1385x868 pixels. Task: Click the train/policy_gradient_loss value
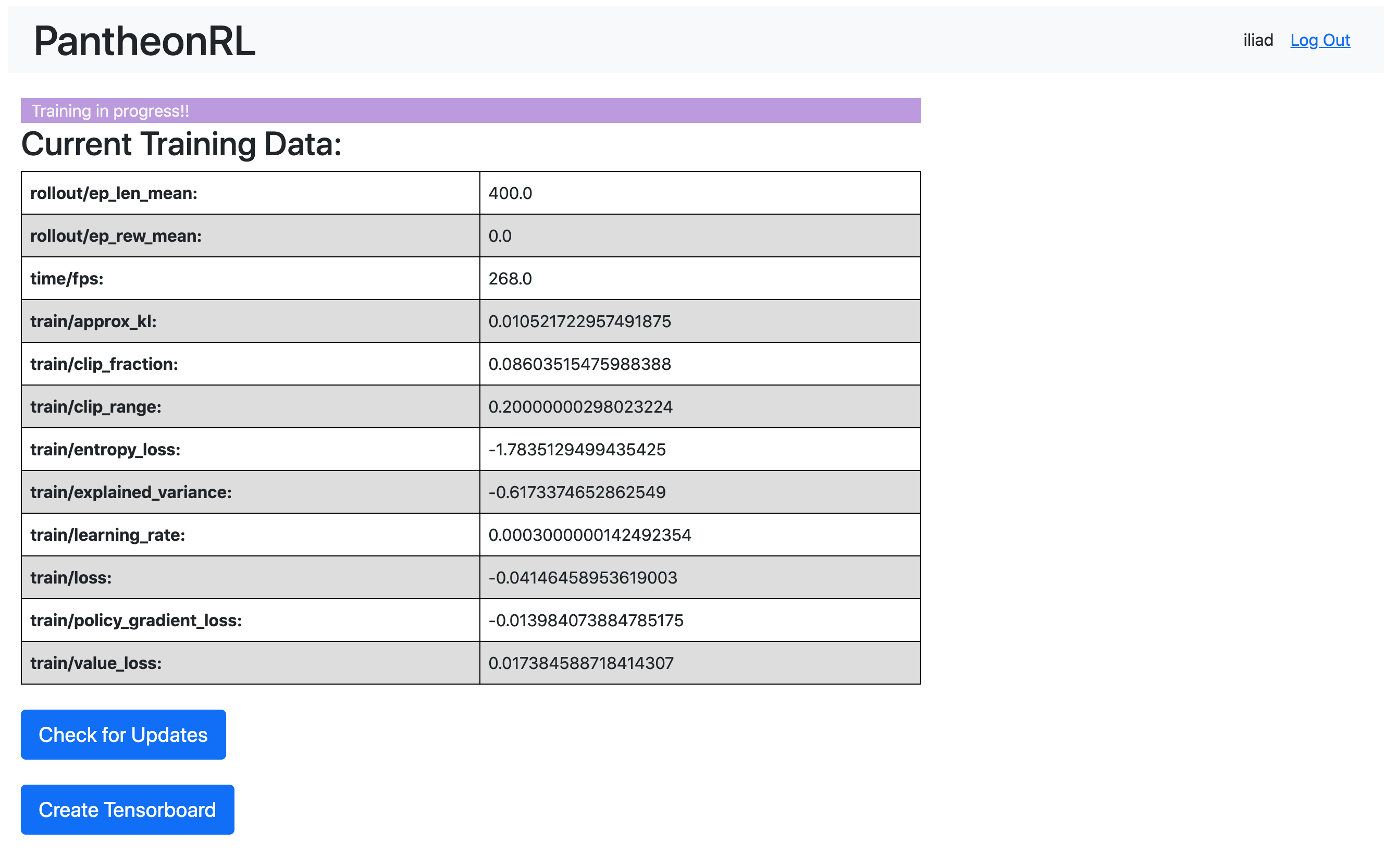pyautogui.click(x=586, y=621)
